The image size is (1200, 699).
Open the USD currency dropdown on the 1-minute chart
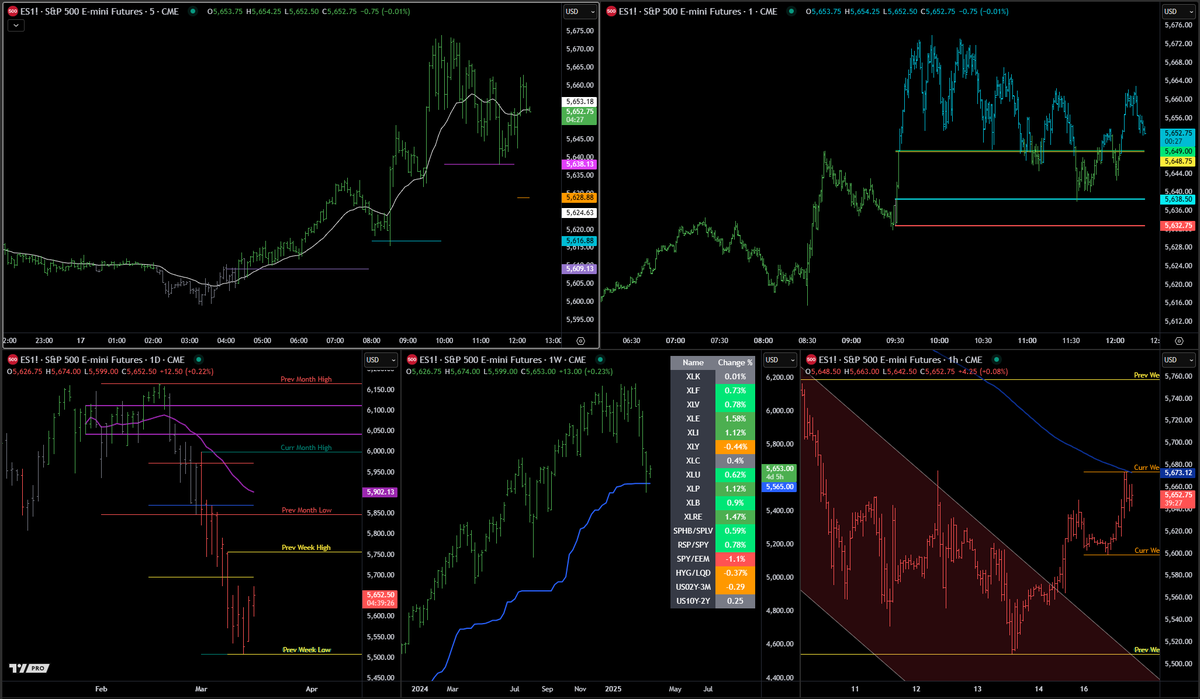tap(1177, 11)
